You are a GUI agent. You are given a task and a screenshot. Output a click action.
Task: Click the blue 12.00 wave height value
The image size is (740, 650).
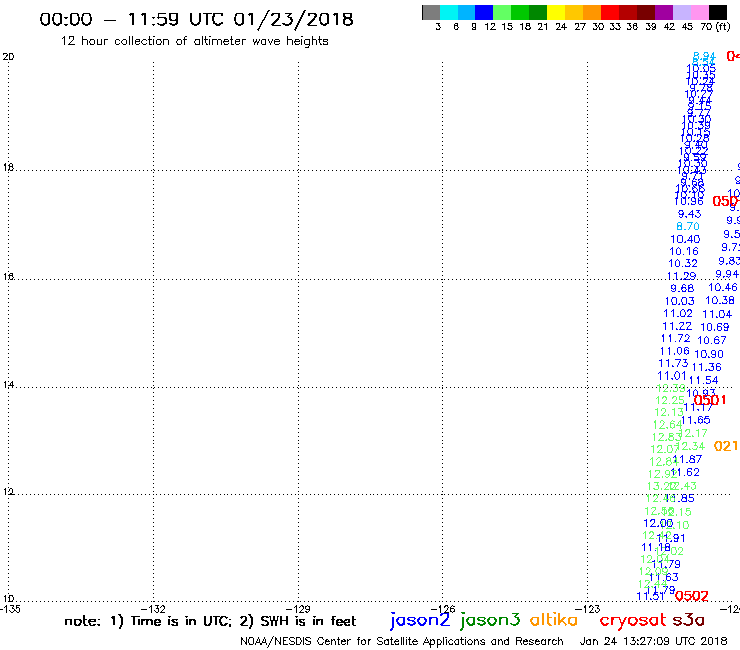pos(658,523)
